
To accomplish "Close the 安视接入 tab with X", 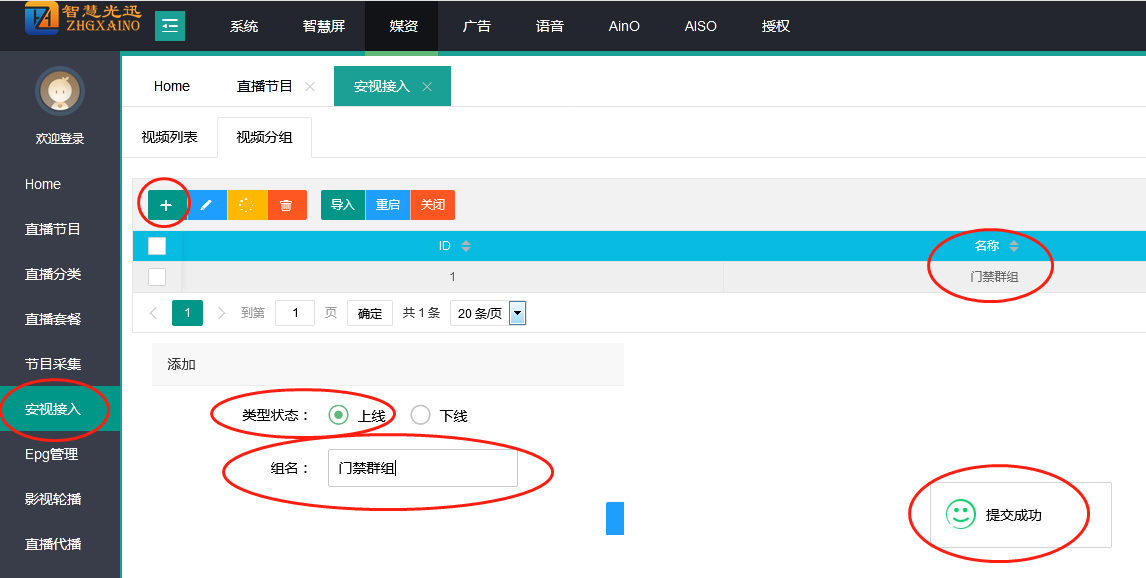I will (427, 87).
